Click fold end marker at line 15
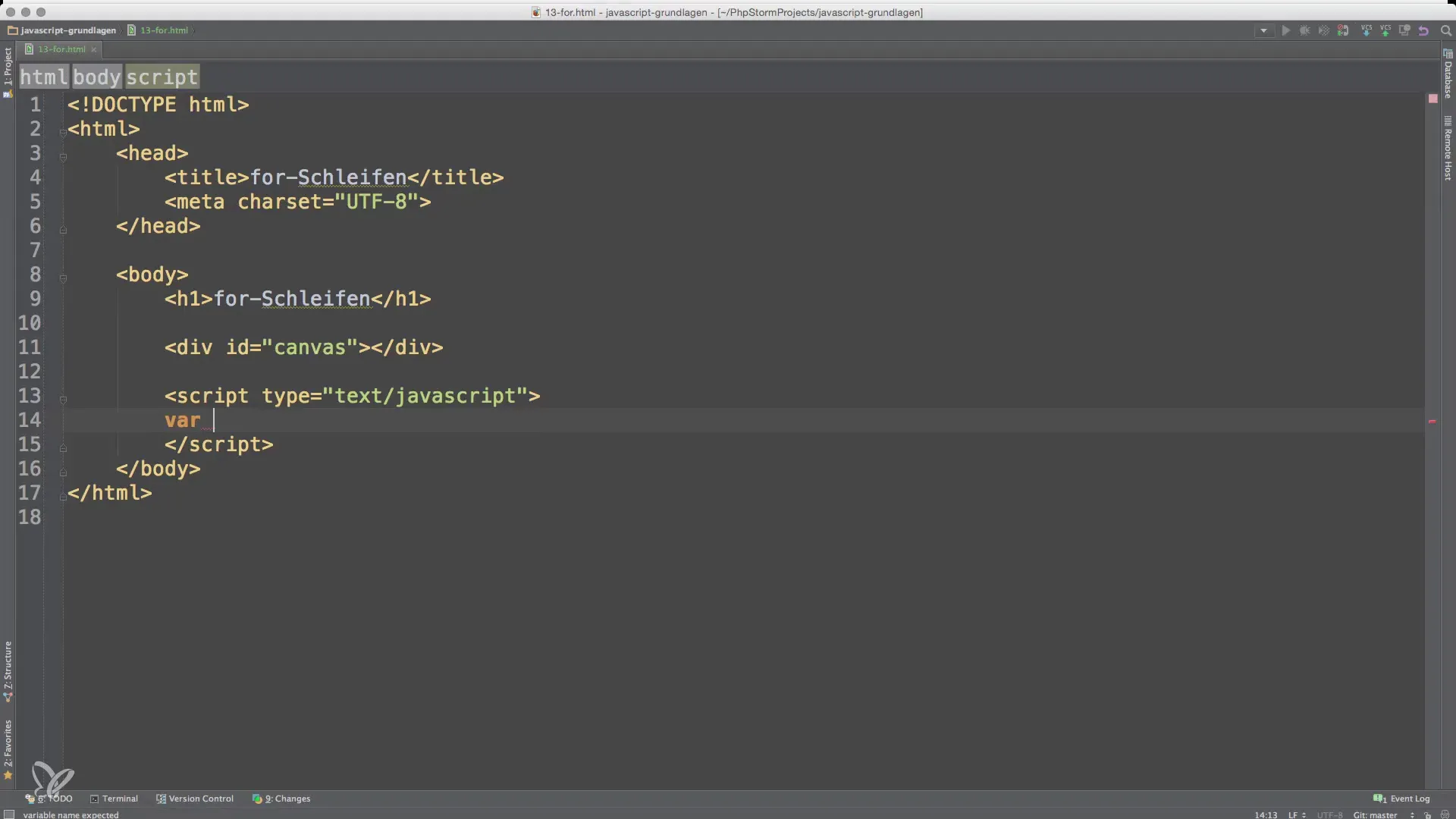Viewport: 1456px width, 819px height. (63, 447)
